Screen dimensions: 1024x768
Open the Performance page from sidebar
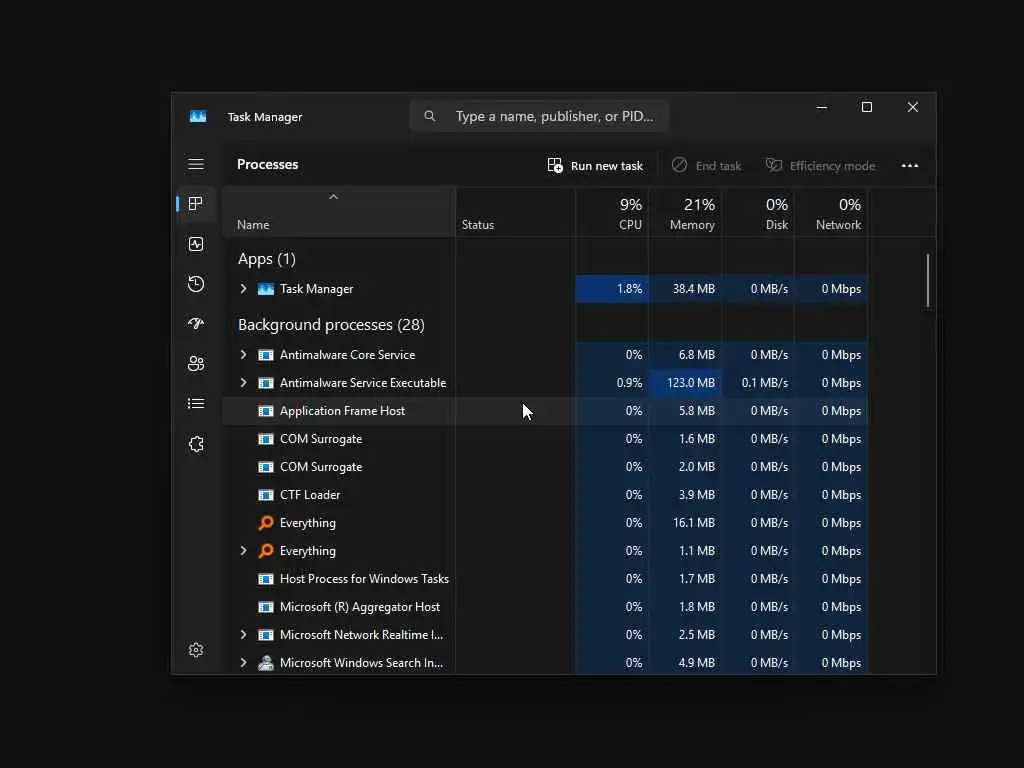pos(196,244)
